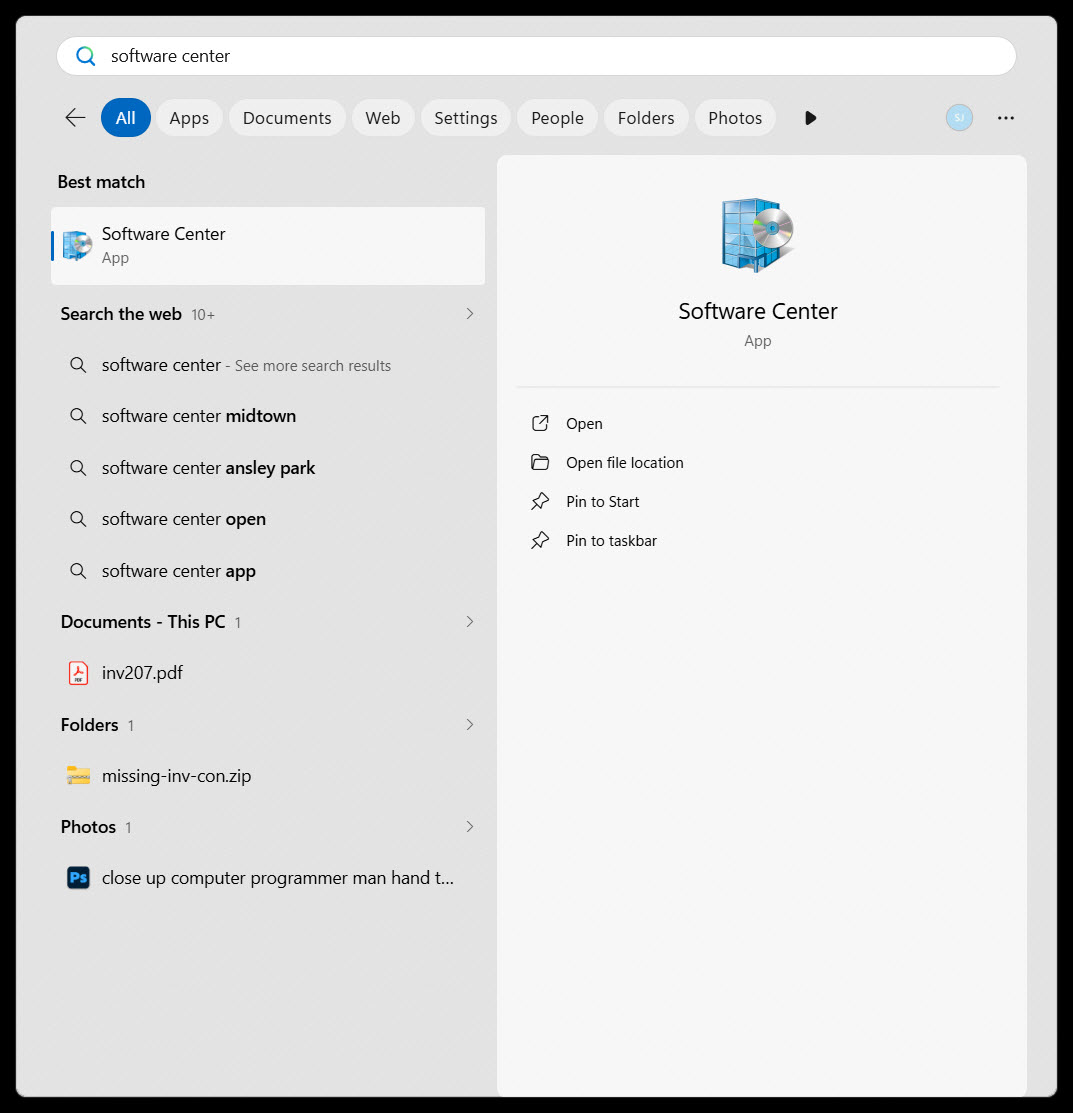Click the missing-inv-con.zip folder icon
The height and width of the screenshot is (1113, 1073).
[78, 775]
